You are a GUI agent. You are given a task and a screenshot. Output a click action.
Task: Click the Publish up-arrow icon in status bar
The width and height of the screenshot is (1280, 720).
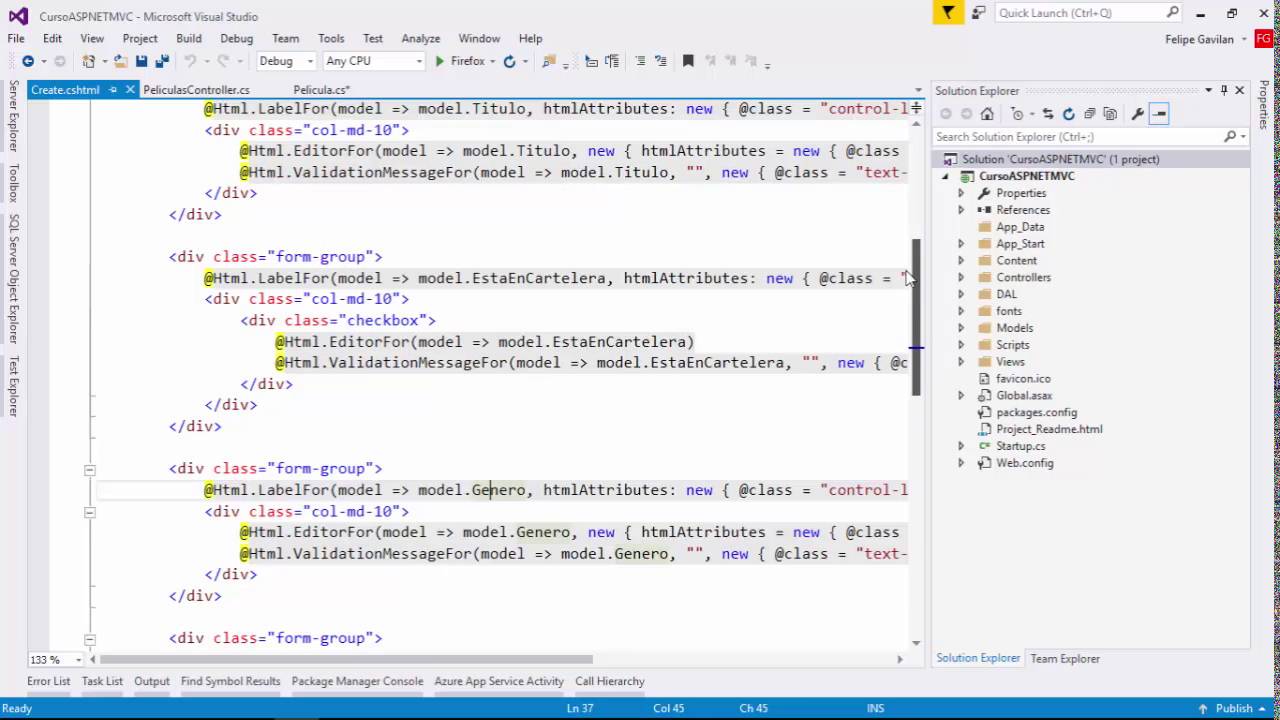pos(1203,709)
